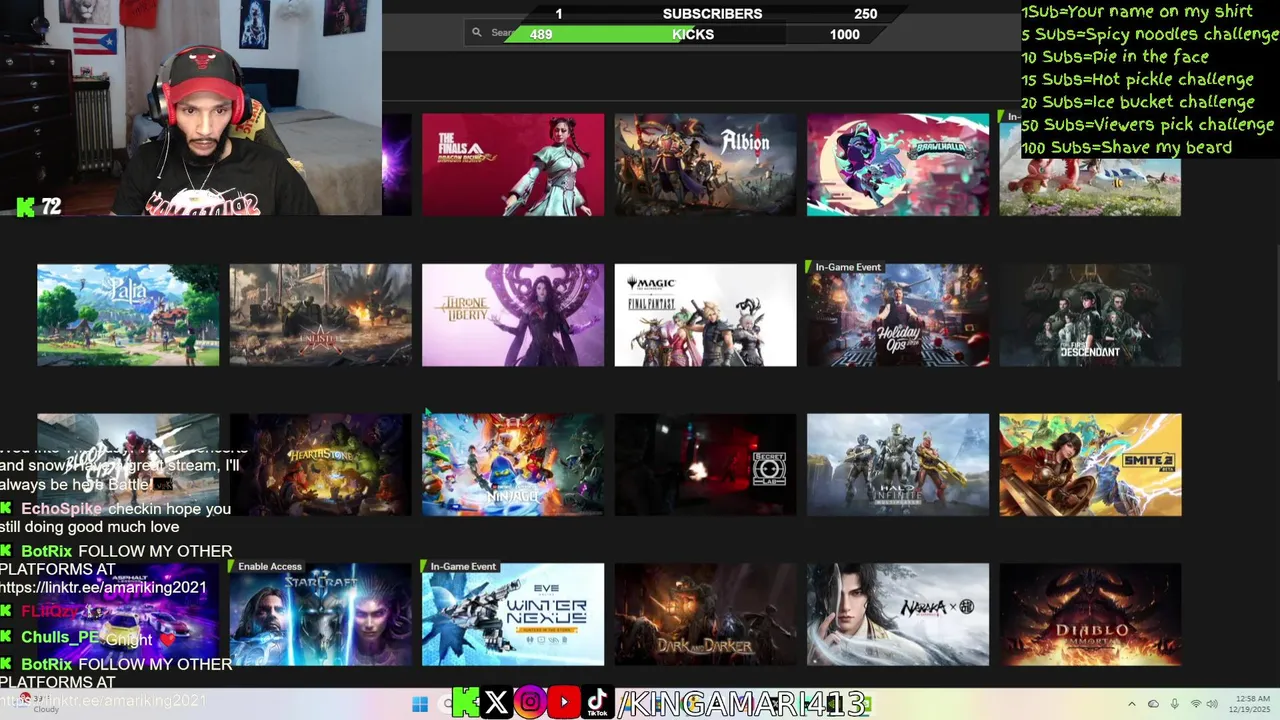
Task: Open the Hearthstone game tile
Action: [321, 465]
